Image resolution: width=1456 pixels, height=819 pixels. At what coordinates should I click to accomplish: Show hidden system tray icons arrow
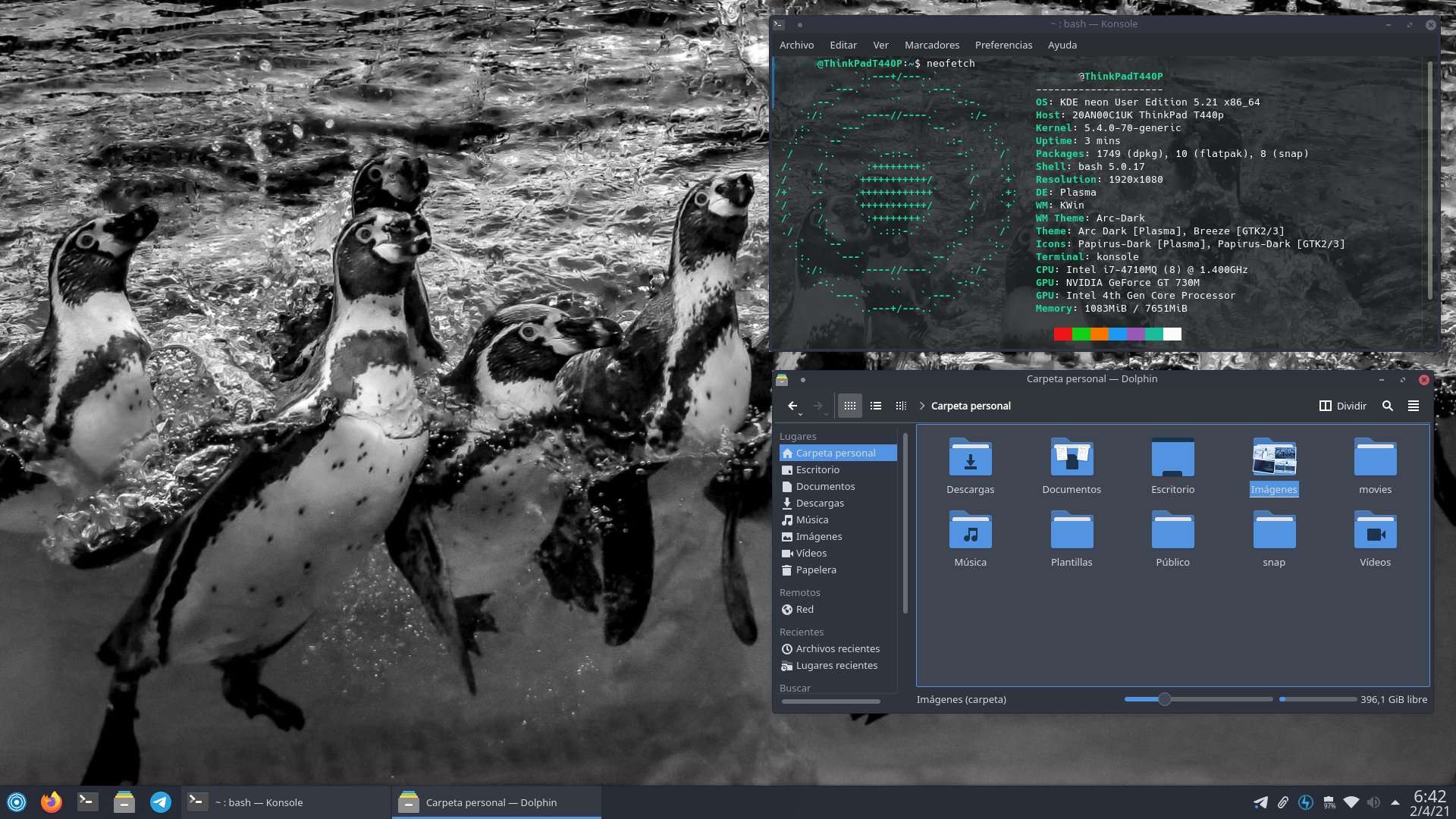(1395, 802)
